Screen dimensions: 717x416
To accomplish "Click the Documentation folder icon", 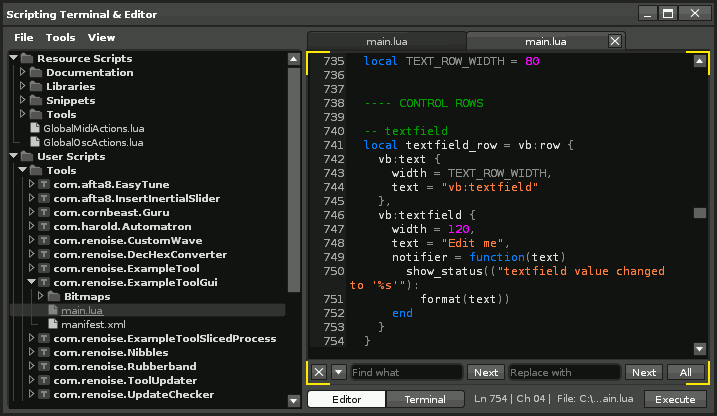I will tap(36, 72).
